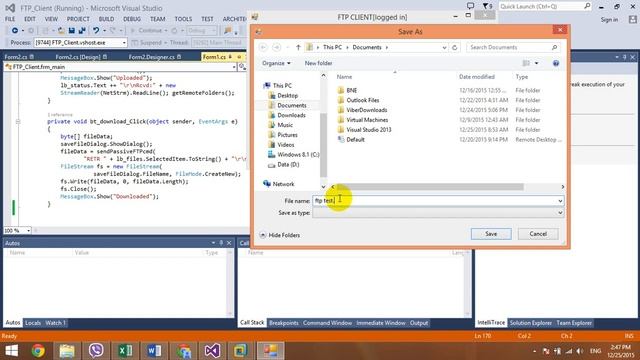Open Excel from the taskbar
This screenshot has height=360, width=640.
[125, 351]
